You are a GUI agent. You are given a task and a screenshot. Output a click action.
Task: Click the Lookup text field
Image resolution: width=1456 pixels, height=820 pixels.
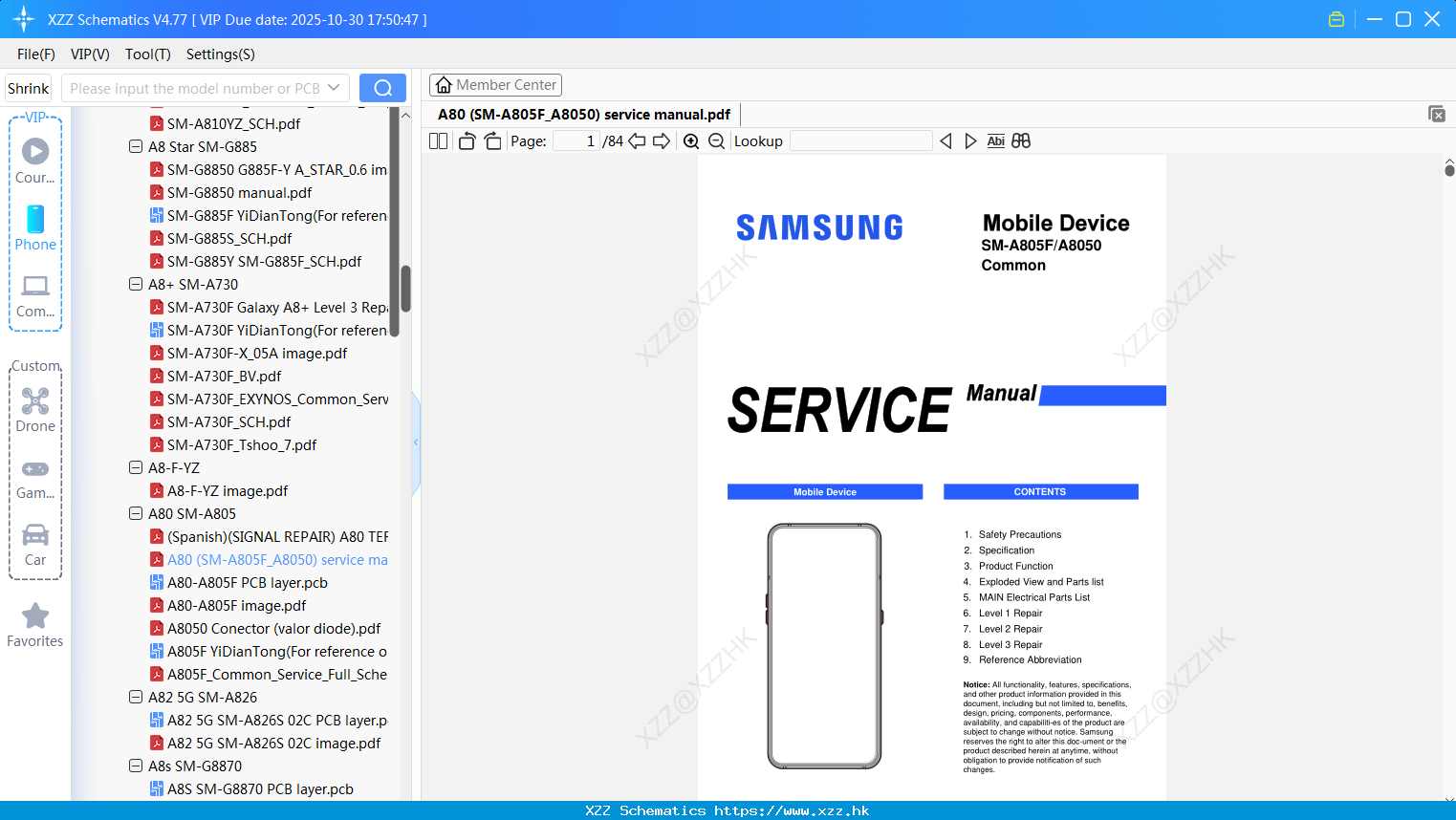click(860, 140)
